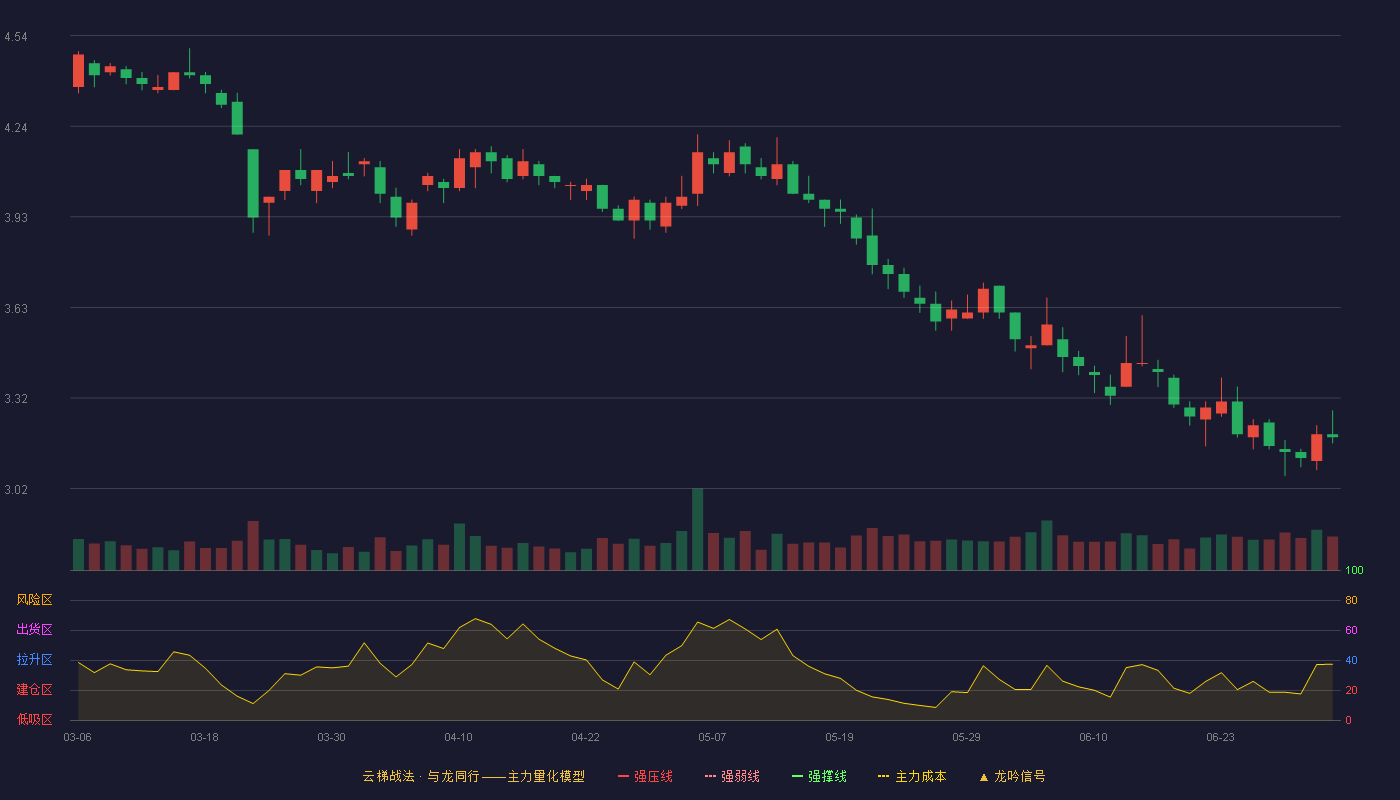Click the 05-29 date label
This screenshot has height=800, width=1400.
[x=966, y=737]
